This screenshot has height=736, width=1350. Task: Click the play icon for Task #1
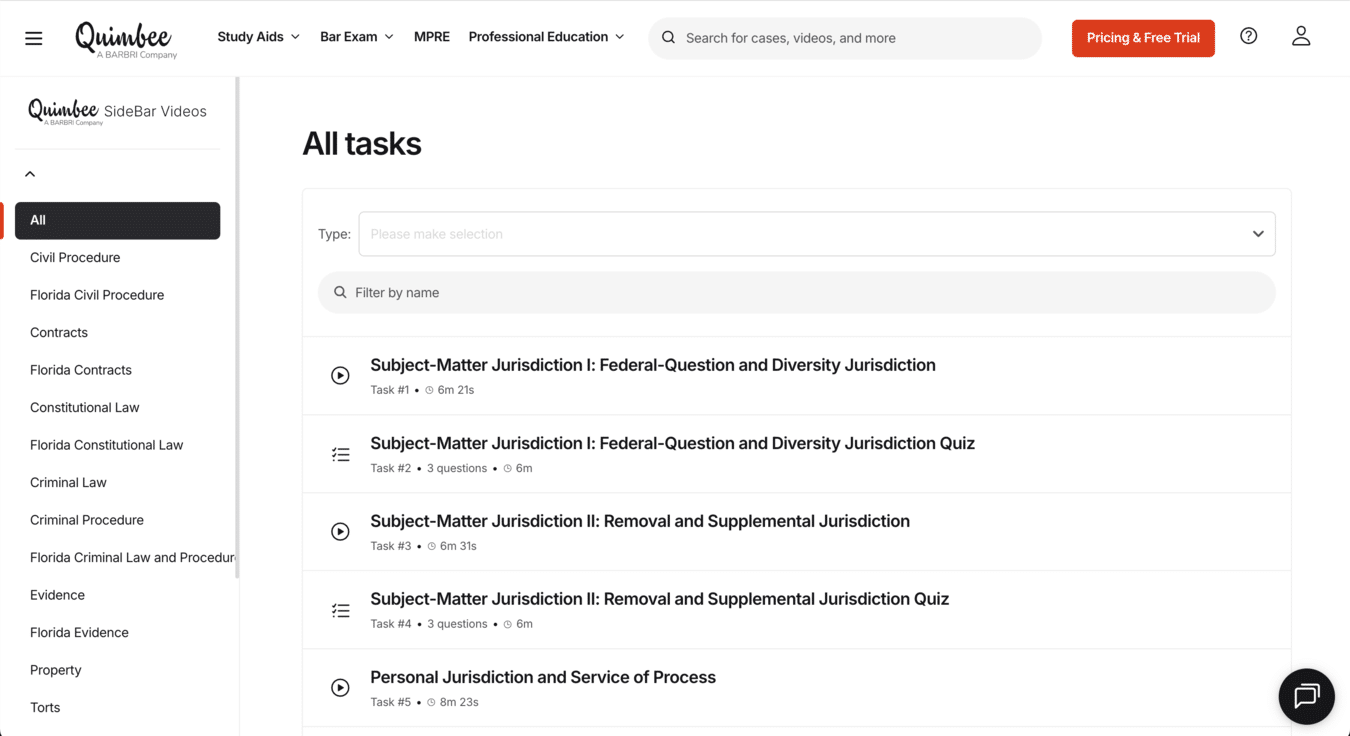340,376
